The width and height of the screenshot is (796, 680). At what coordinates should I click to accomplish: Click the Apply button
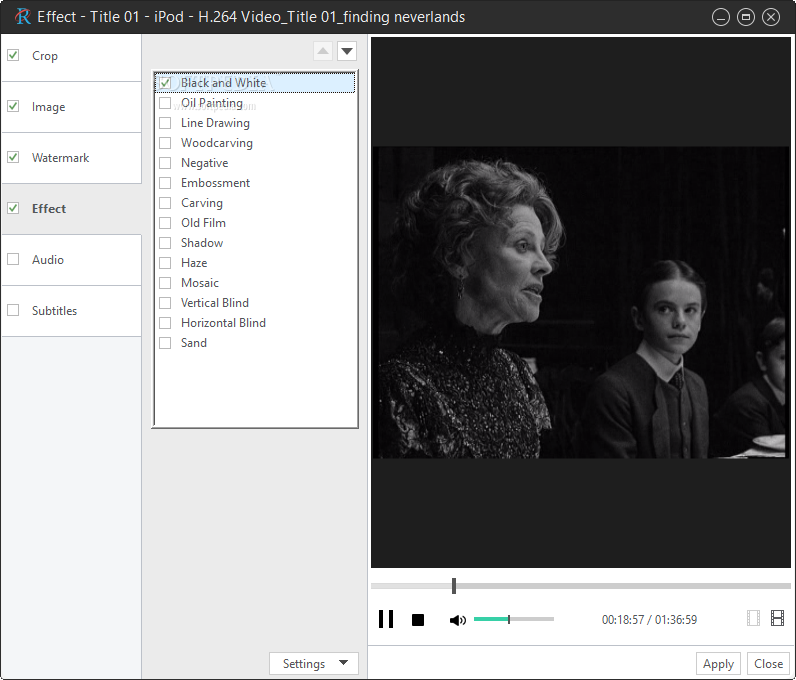coord(718,663)
